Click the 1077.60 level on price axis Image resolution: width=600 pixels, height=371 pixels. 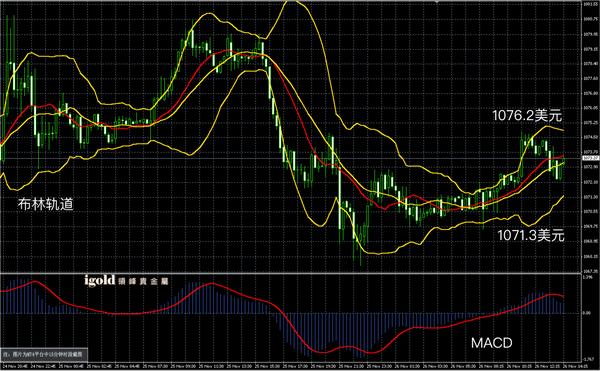coord(590,78)
